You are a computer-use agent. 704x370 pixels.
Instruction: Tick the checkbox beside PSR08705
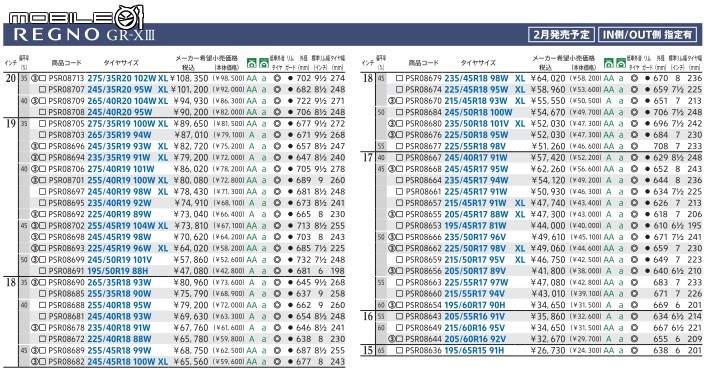click(43, 123)
